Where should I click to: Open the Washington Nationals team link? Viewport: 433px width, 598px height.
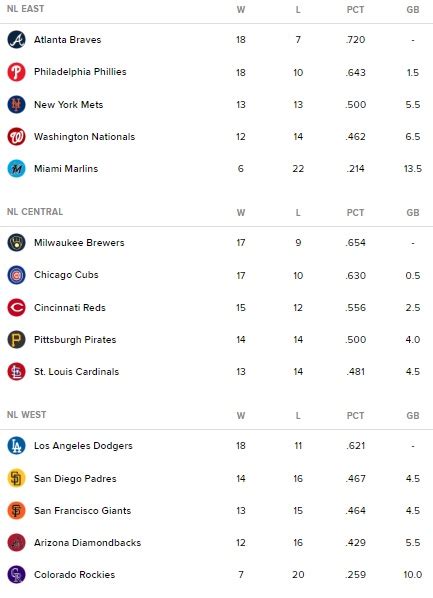(84, 137)
